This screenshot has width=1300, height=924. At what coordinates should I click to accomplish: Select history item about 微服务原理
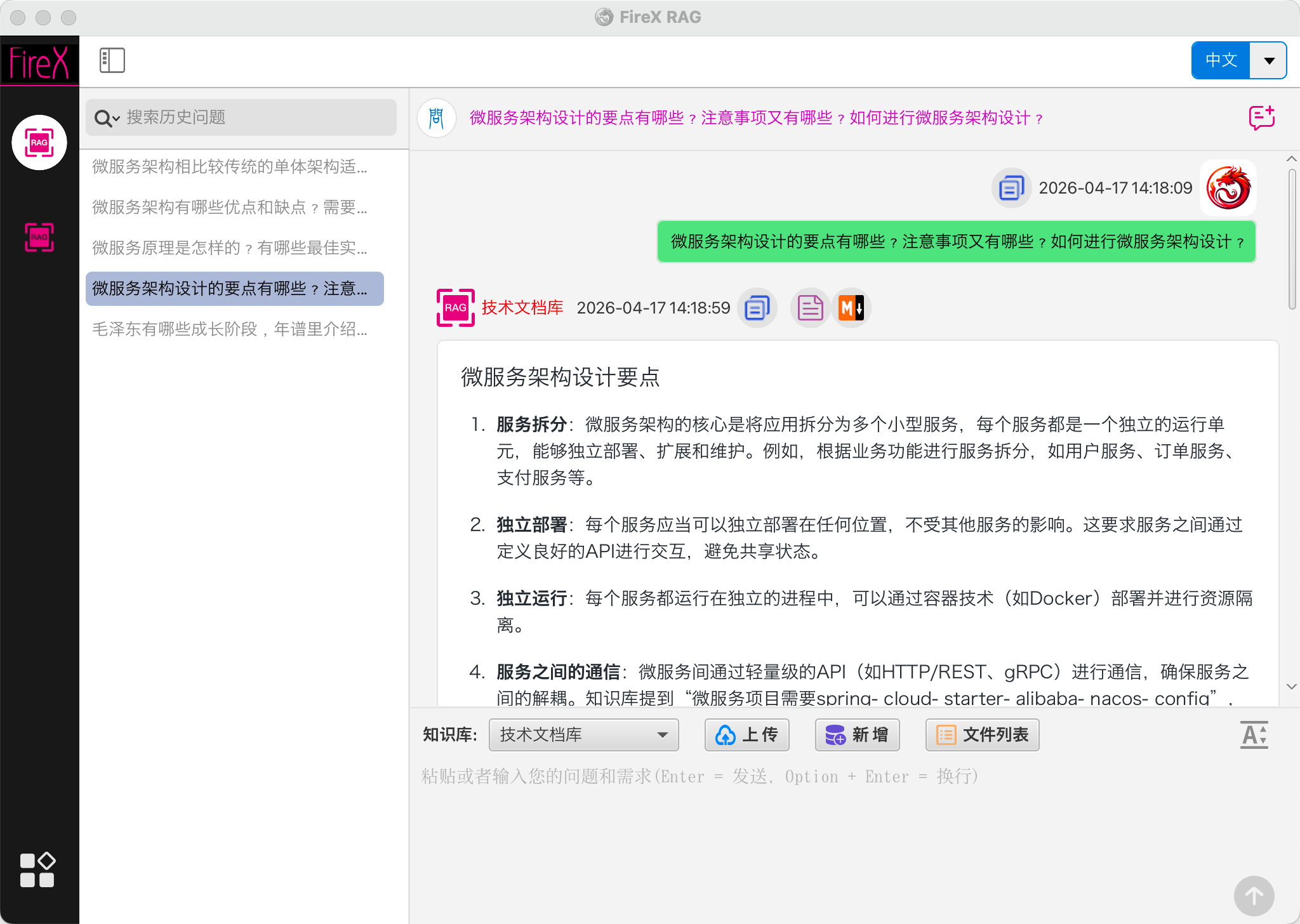coord(230,248)
